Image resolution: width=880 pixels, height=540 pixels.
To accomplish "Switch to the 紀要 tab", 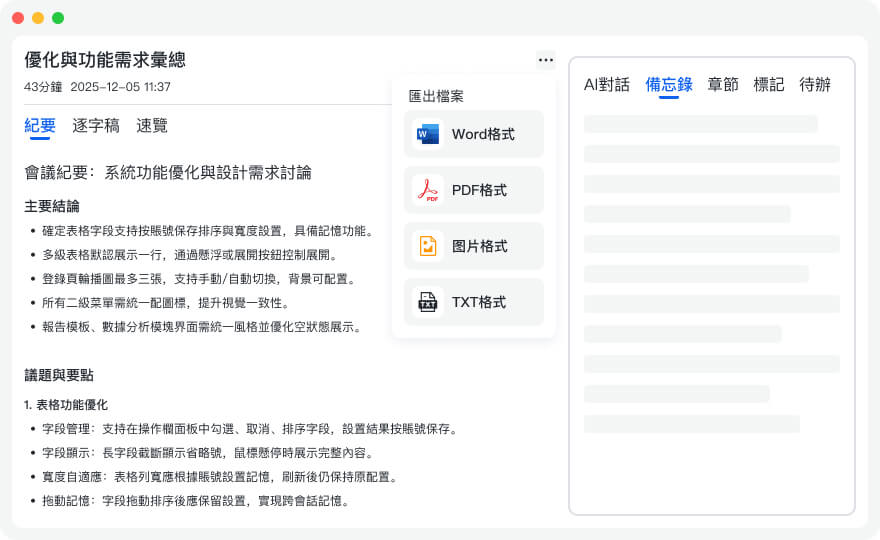I will click(x=40, y=125).
